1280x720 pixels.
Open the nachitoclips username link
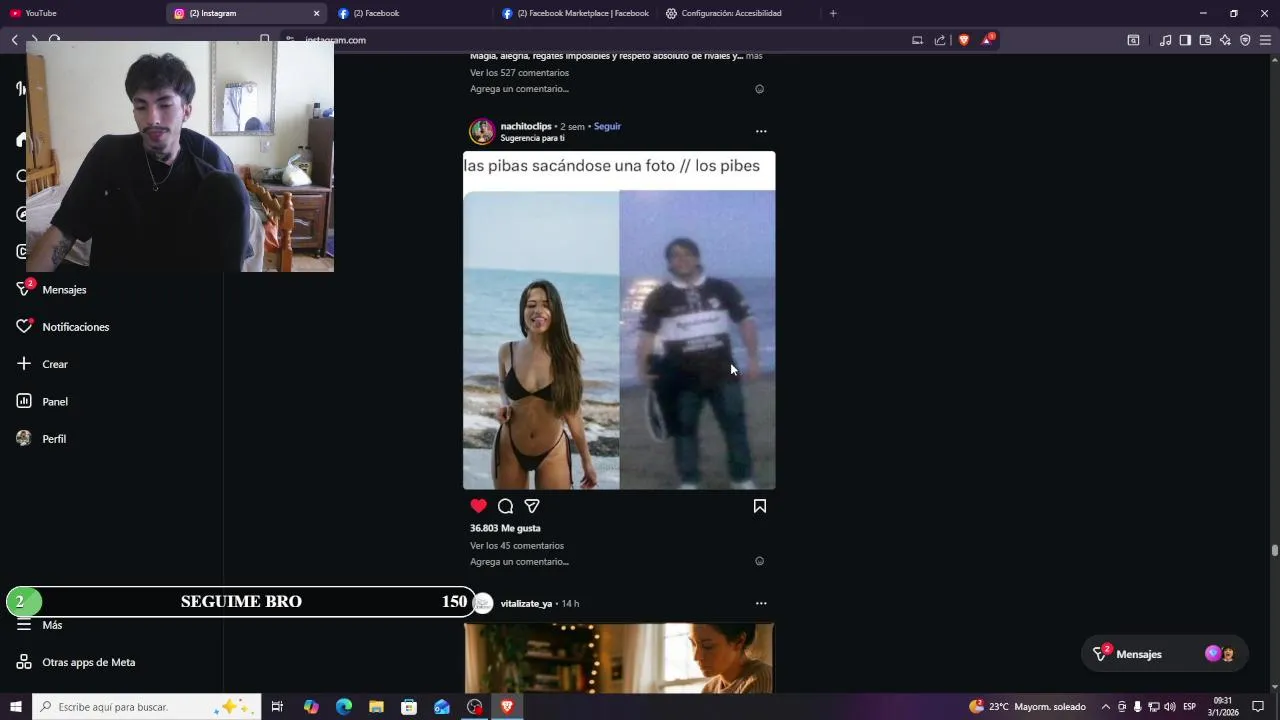coord(526,126)
